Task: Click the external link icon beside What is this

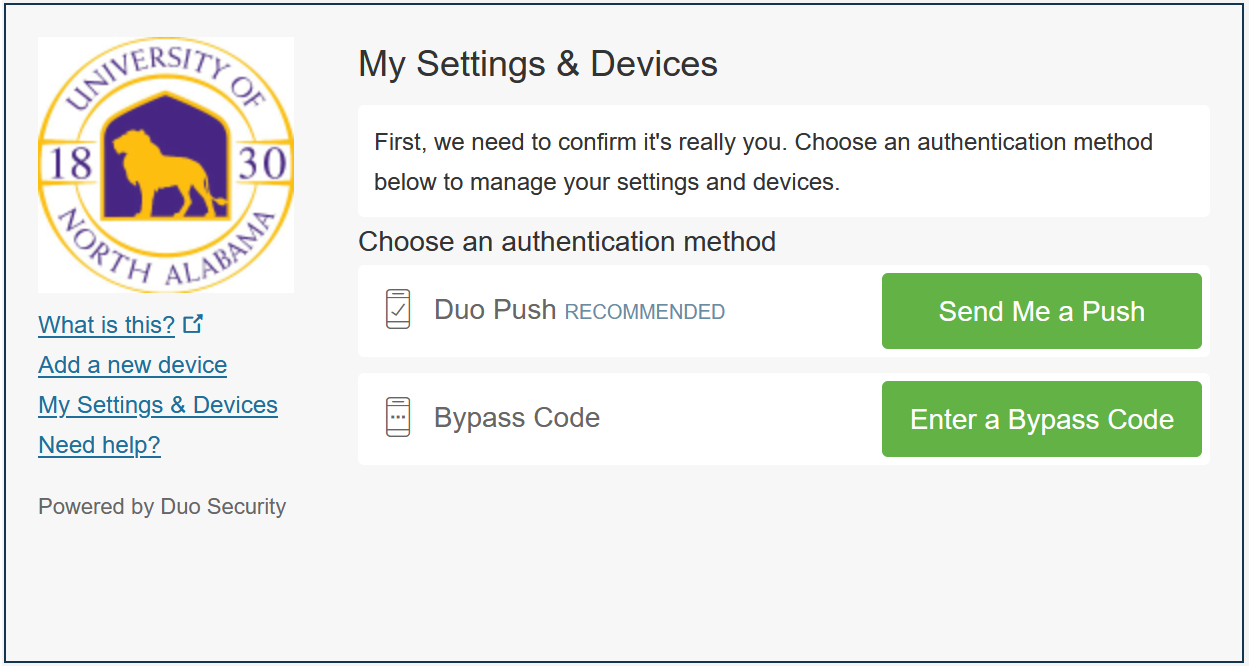Action: (x=194, y=324)
